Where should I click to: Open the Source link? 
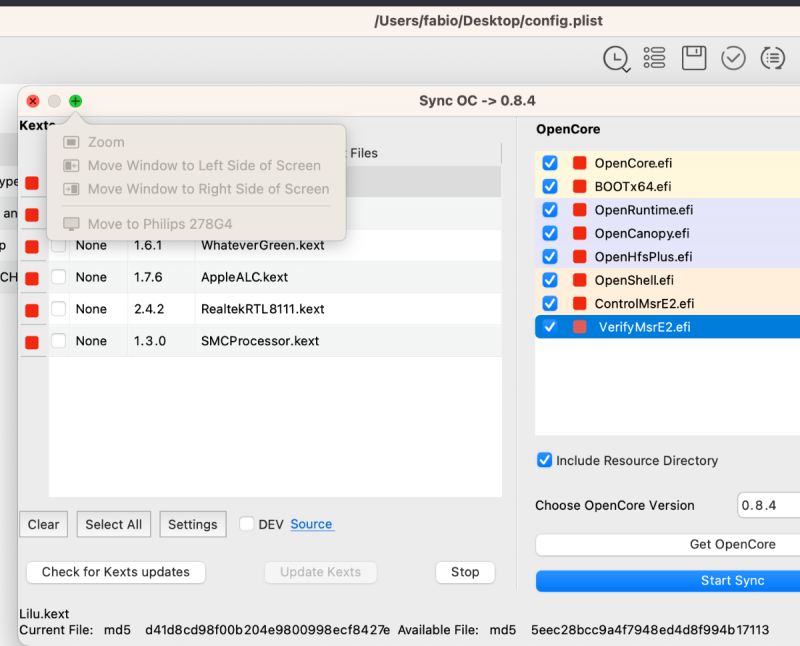pyautogui.click(x=311, y=524)
